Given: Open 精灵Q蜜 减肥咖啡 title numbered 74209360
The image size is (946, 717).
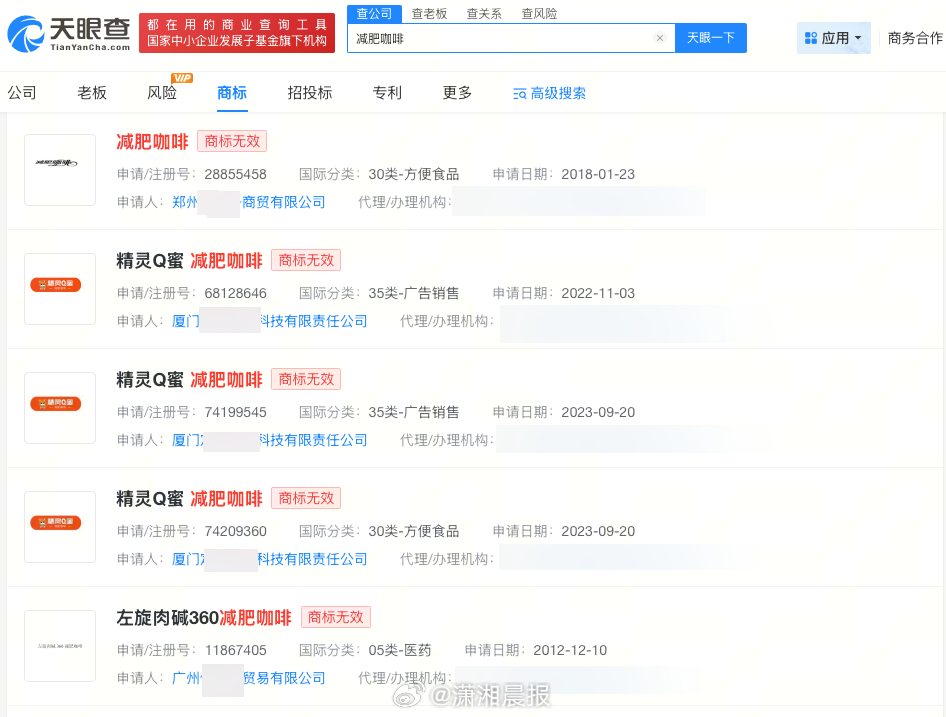Looking at the screenshot, I should 189,499.
